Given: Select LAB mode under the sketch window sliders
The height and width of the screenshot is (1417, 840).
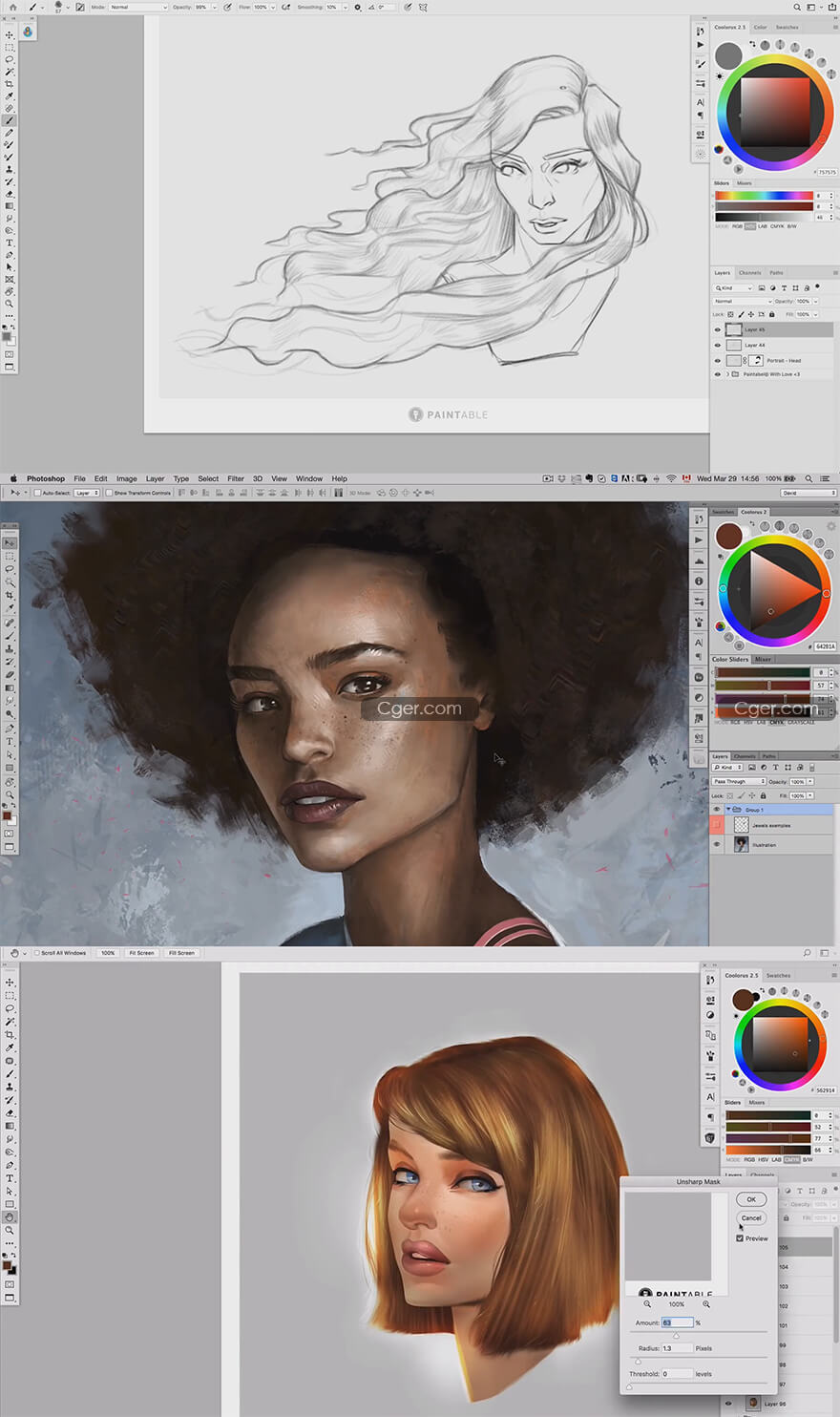Looking at the screenshot, I should [764, 226].
